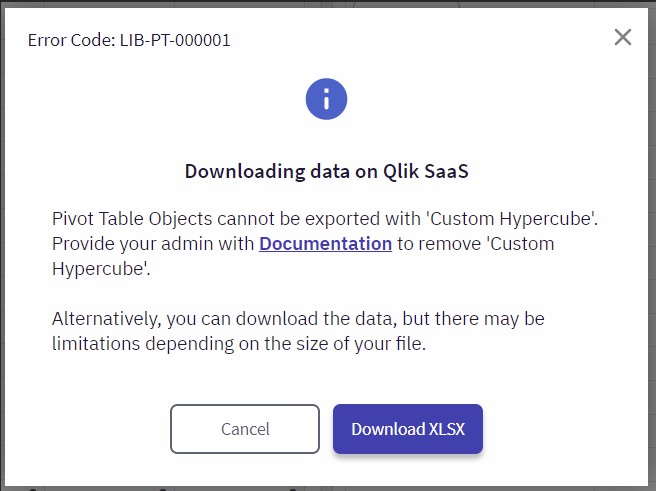Image resolution: width=656 pixels, height=491 pixels.
Task: Select the Error Code LIB-PT-000001 text
Action: [x=129, y=40]
